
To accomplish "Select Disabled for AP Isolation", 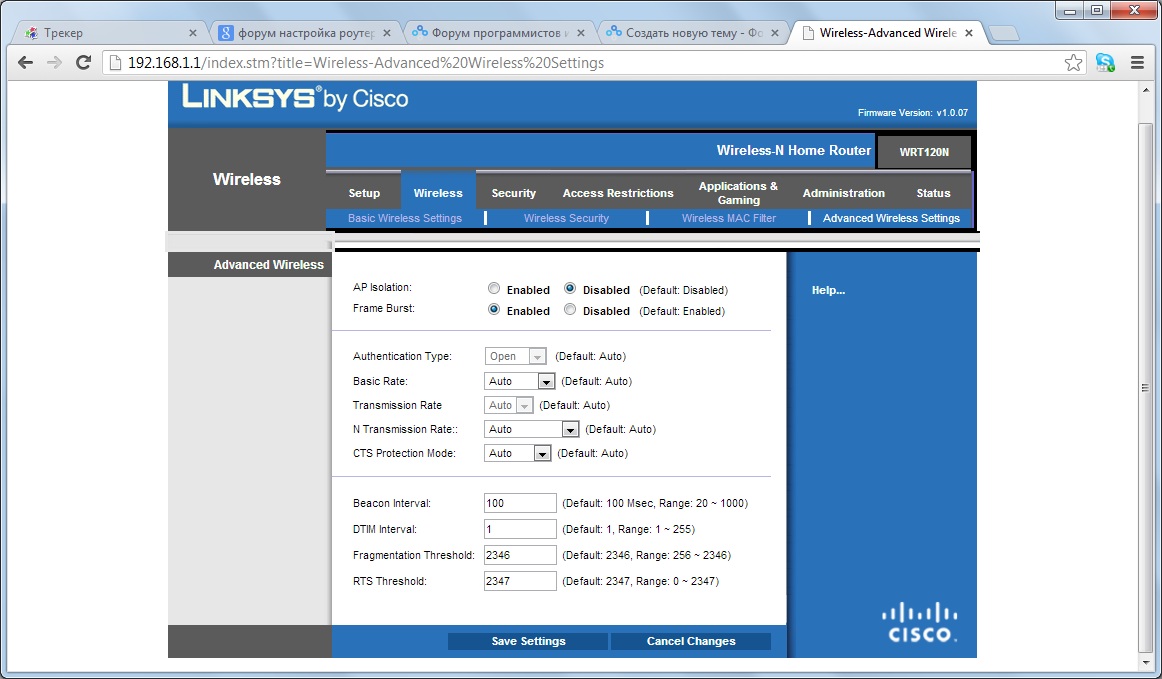I will (570, 288).
